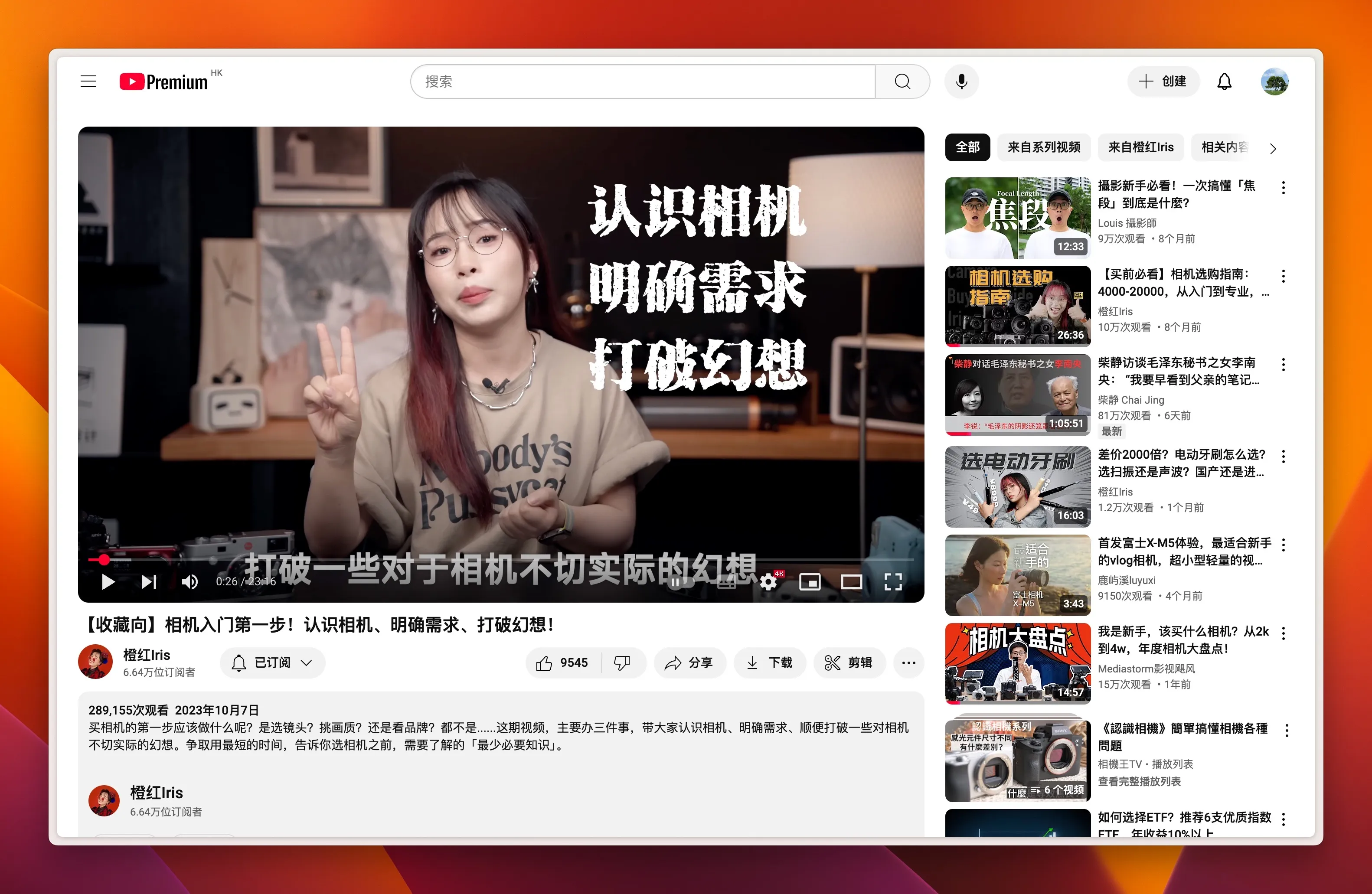
Task: Click the 创建 create button
Action: coord(1163,81)
